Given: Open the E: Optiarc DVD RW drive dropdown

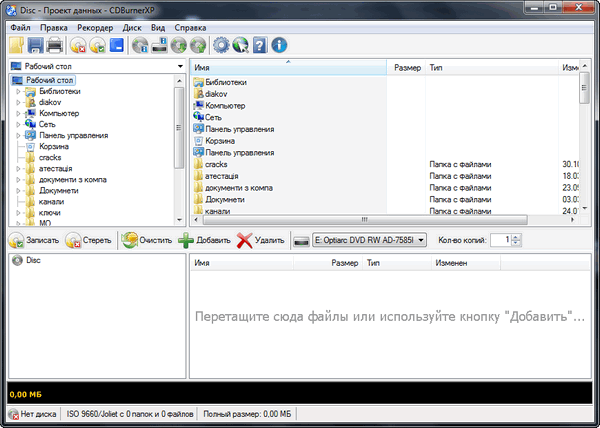Looking at the screenshot, I should click(420, 240).
